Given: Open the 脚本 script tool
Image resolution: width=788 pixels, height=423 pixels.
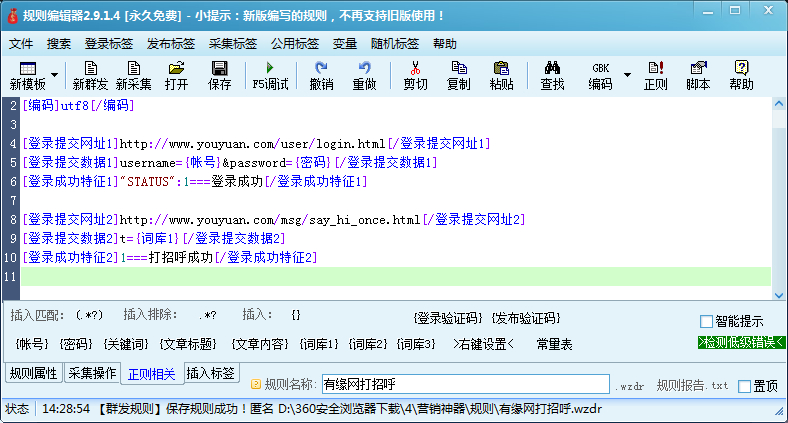Looking at the screenshot, I should [x=699, y=75].
